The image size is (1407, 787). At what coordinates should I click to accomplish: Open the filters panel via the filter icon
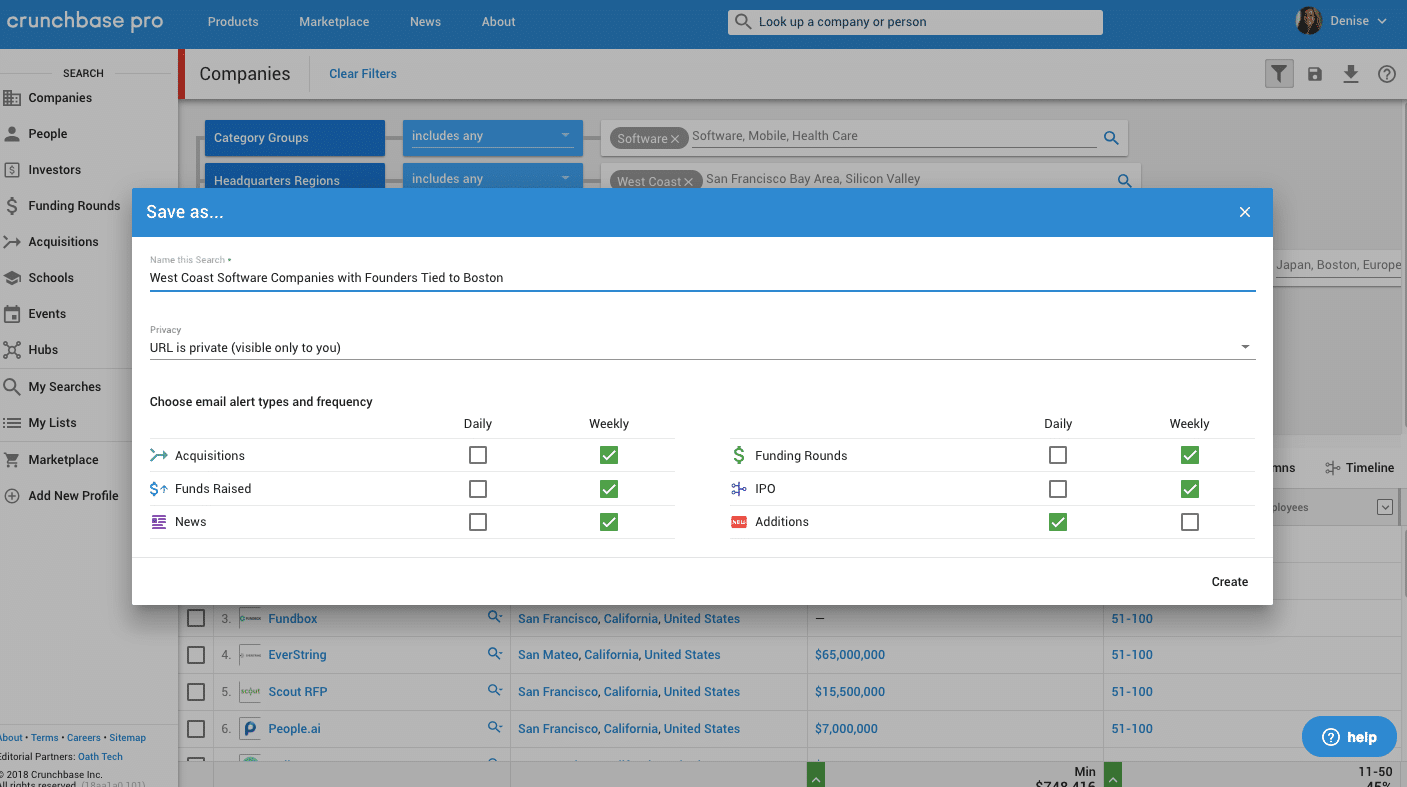pos(1279,73)
